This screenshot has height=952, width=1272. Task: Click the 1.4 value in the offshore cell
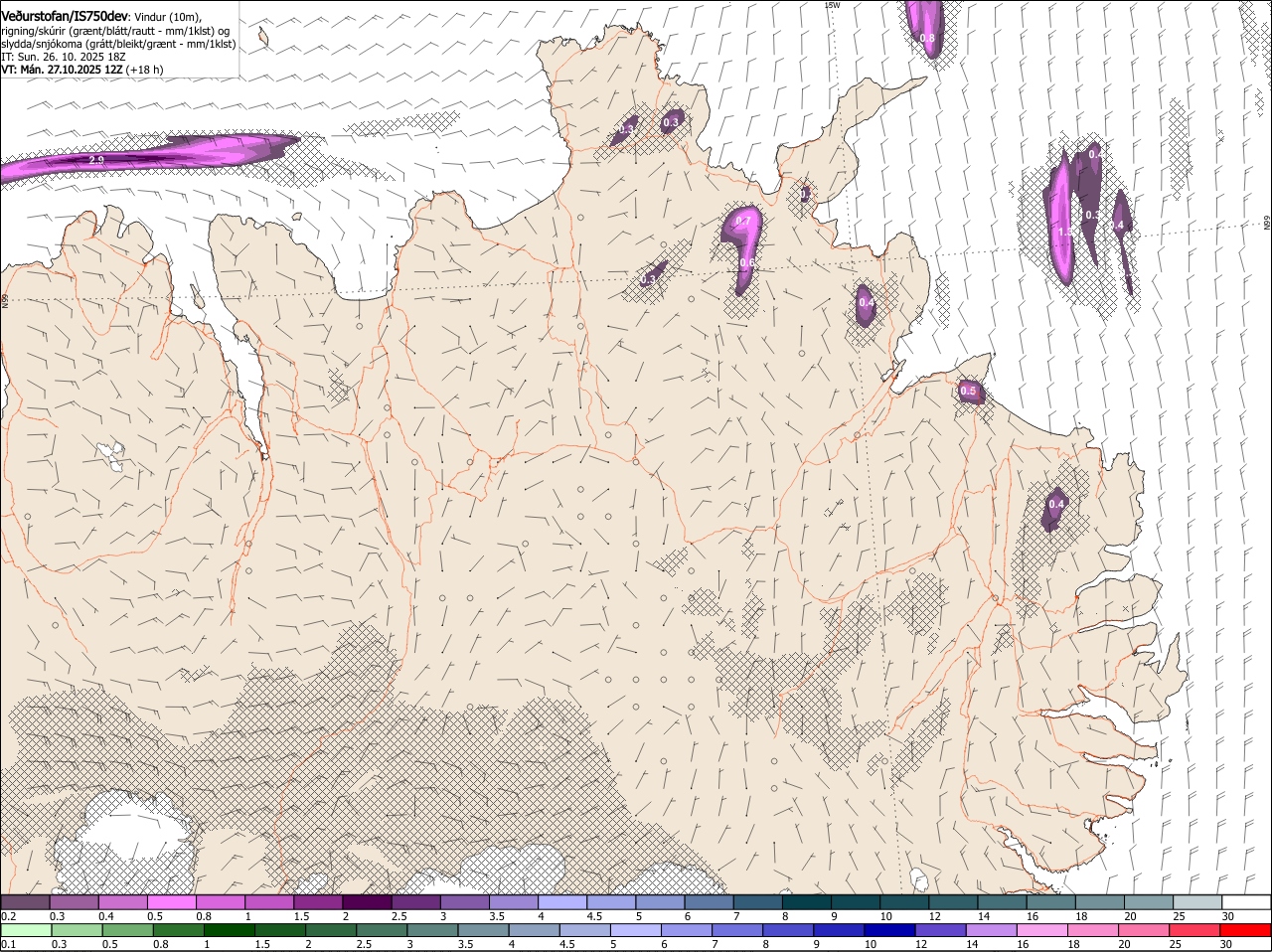coord(1118,226)
